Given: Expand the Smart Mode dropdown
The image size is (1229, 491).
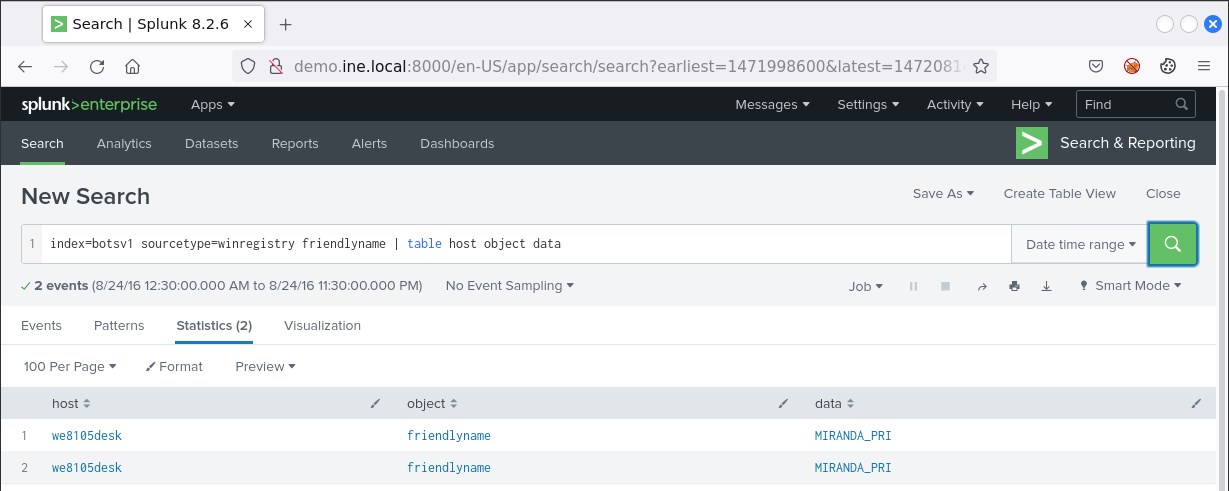Looking at the screenshot, I should (x=1130, y=286).
